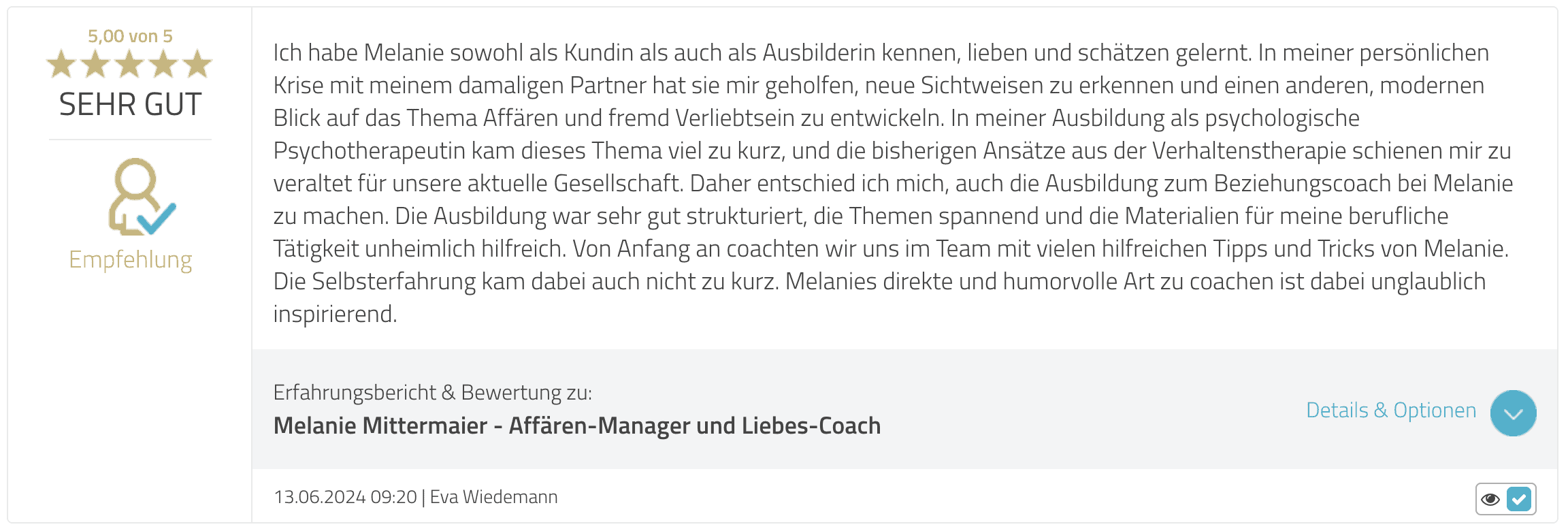Click the divider line below SEHR GUT

130,140
